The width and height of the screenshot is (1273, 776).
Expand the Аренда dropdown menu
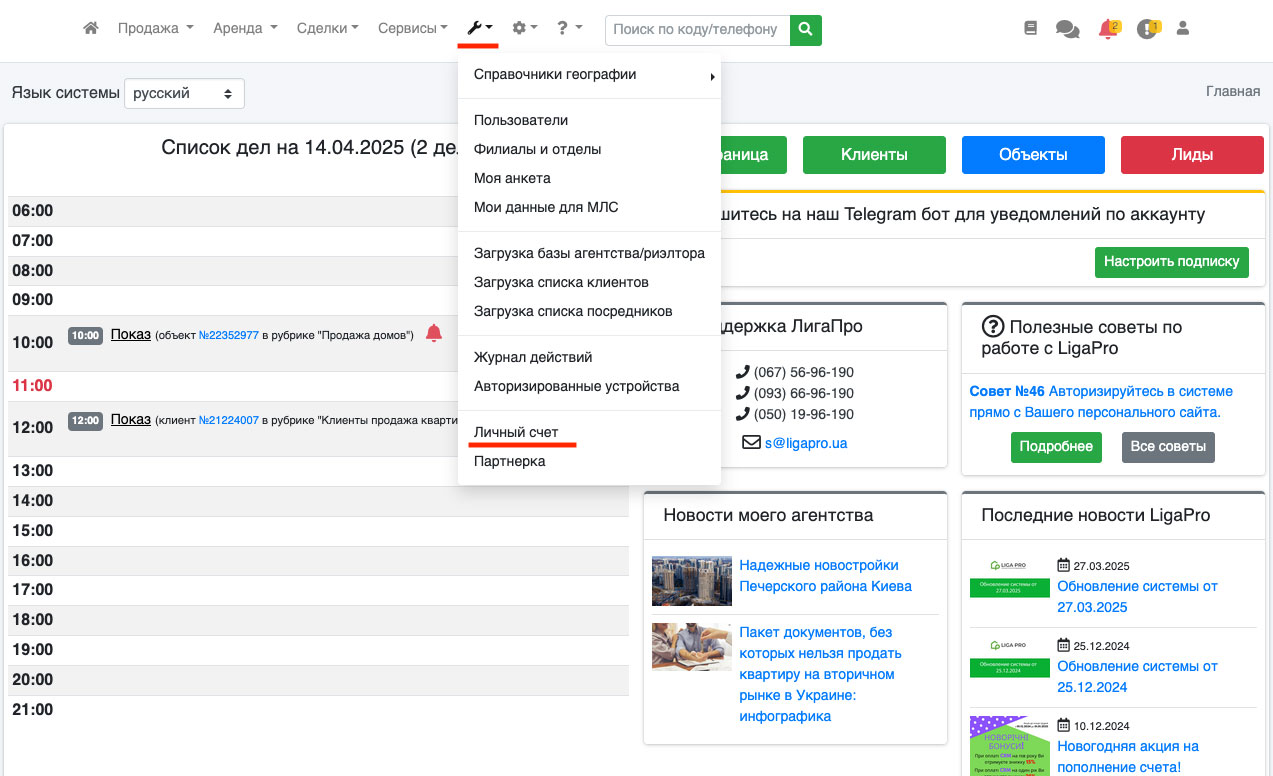[245, 29]
